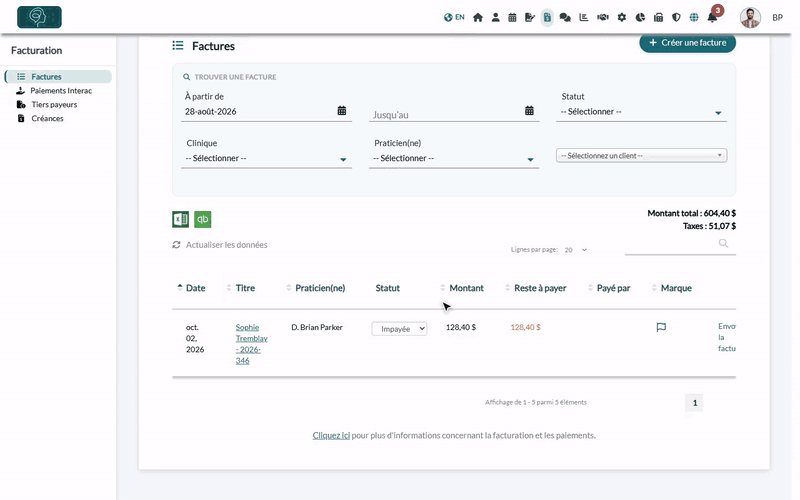Open the Praticien(ne) filter dropdown
This screenshot has width=800, height=500.
454,159
